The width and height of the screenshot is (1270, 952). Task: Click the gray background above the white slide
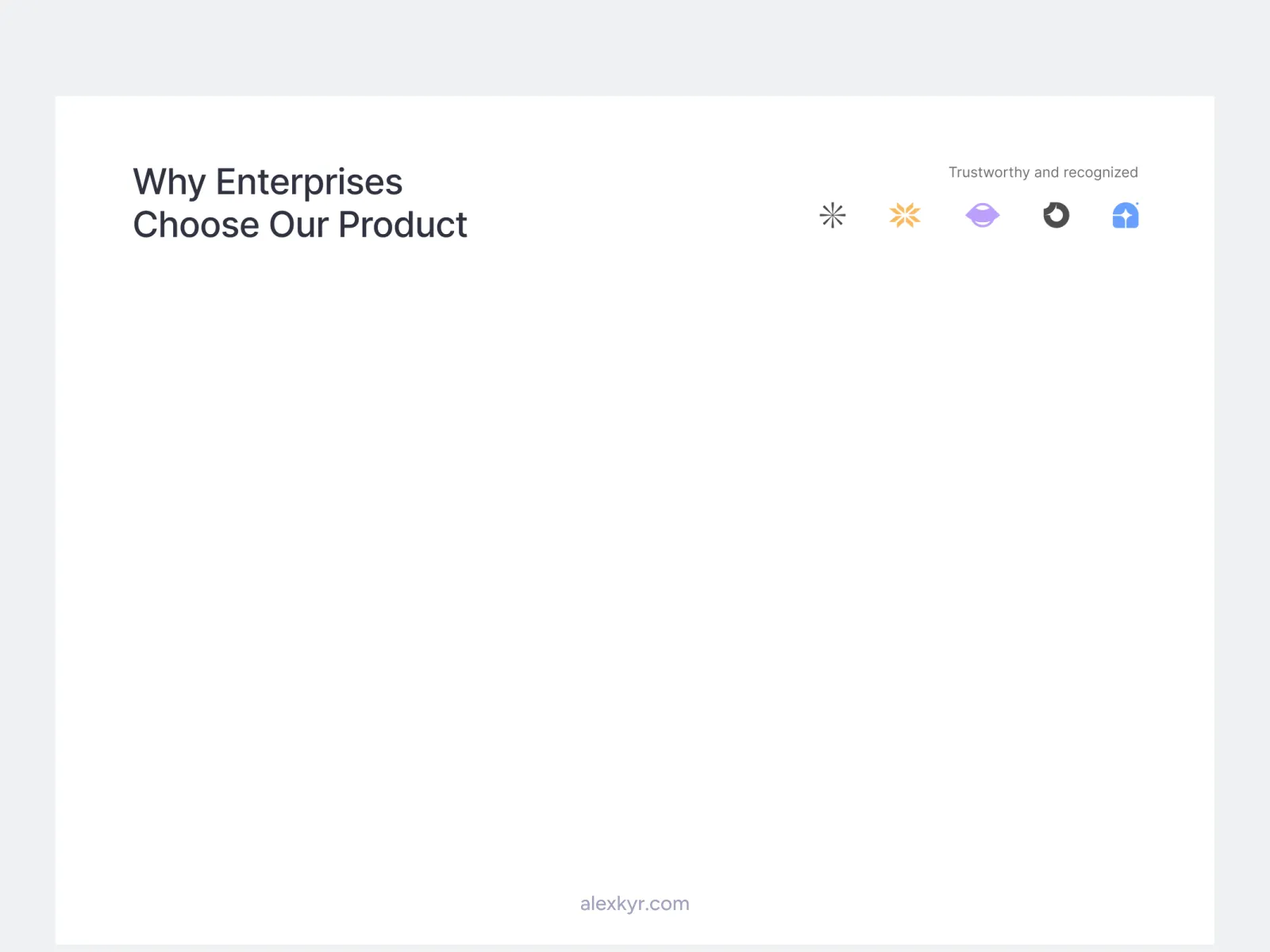coord(635,48)
